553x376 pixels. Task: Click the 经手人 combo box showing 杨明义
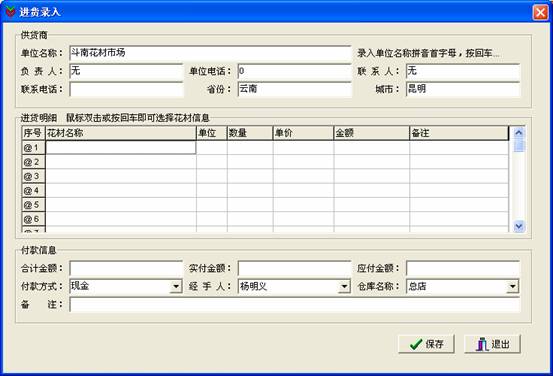coord(294,286)
